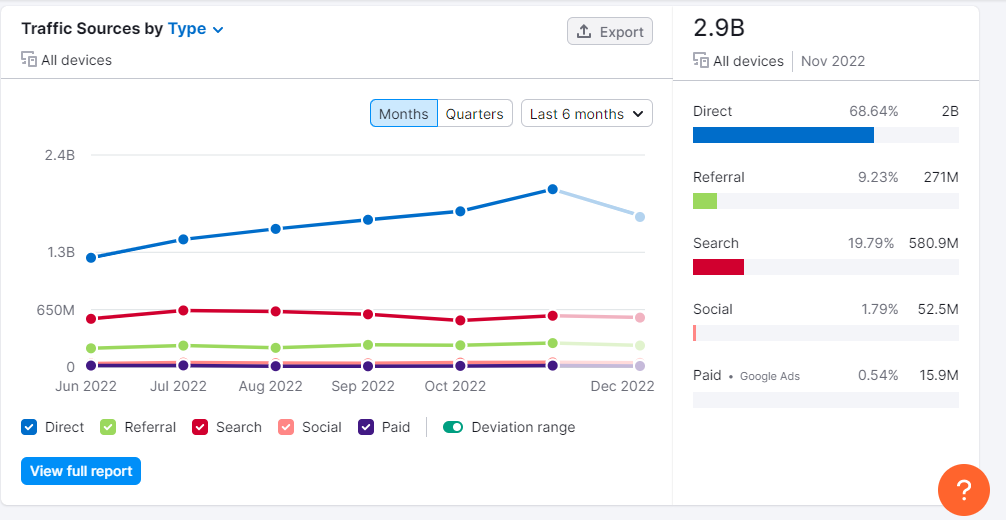This screenshot has width=1006, height=520.
Task: Uncheck the Direct series checkbox
Action: pos(29,427)
